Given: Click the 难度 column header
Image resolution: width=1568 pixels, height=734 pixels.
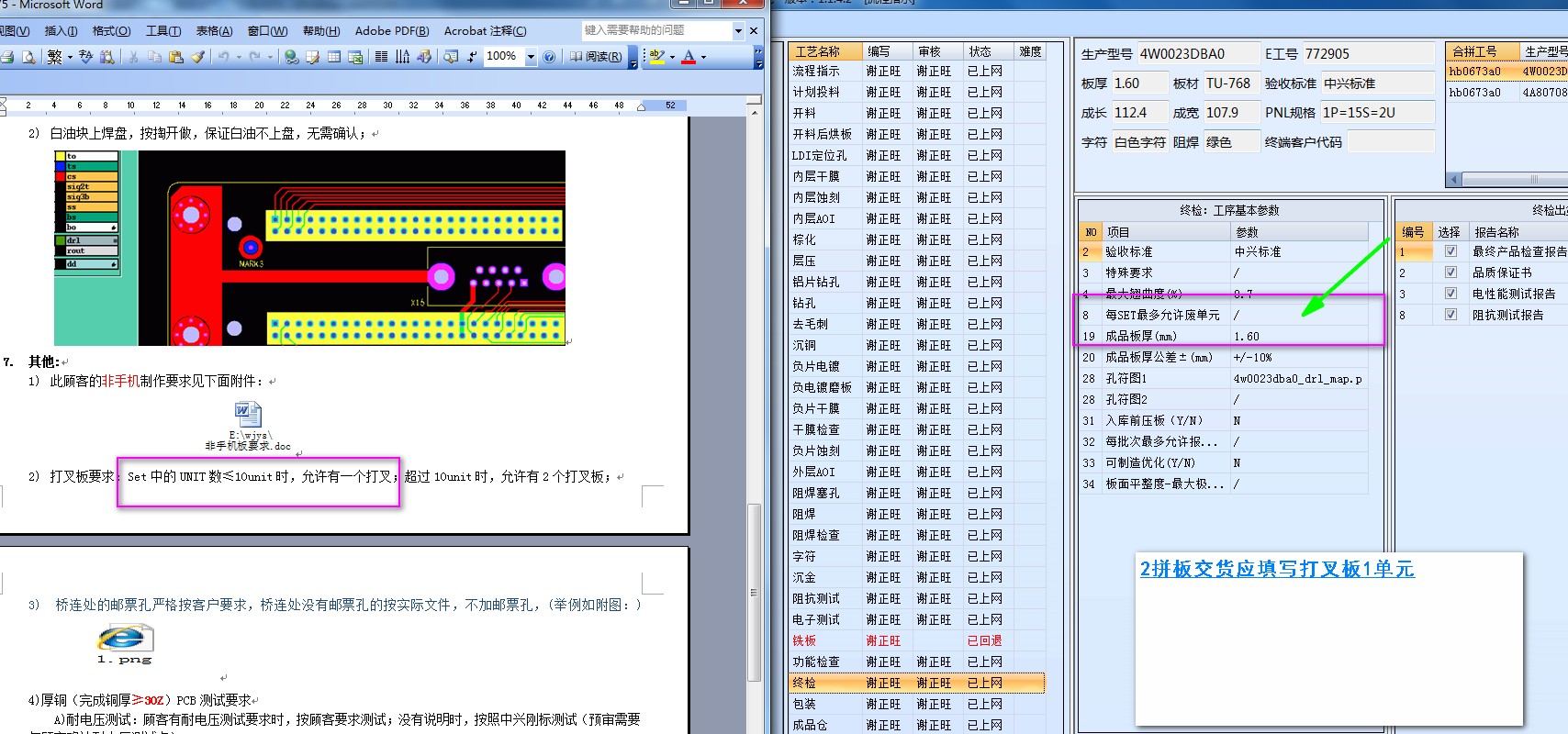Looking at the screenshot, I should [x=1030, y=51].
